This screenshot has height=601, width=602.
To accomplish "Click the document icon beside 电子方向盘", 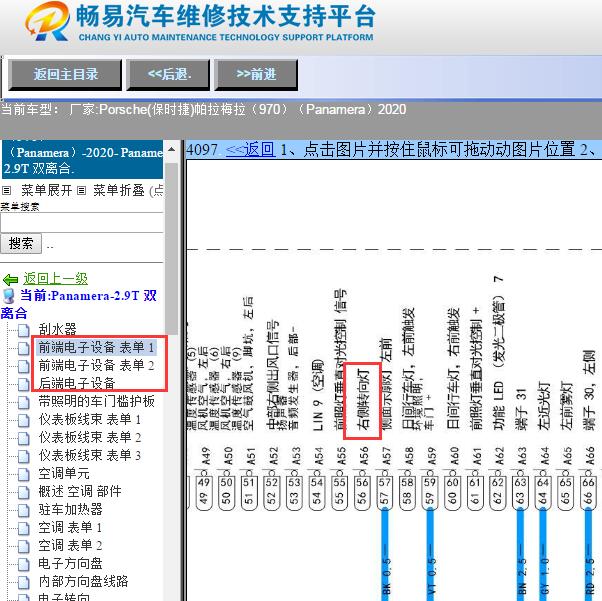I will pyautogui.click(x=23, y=565).
